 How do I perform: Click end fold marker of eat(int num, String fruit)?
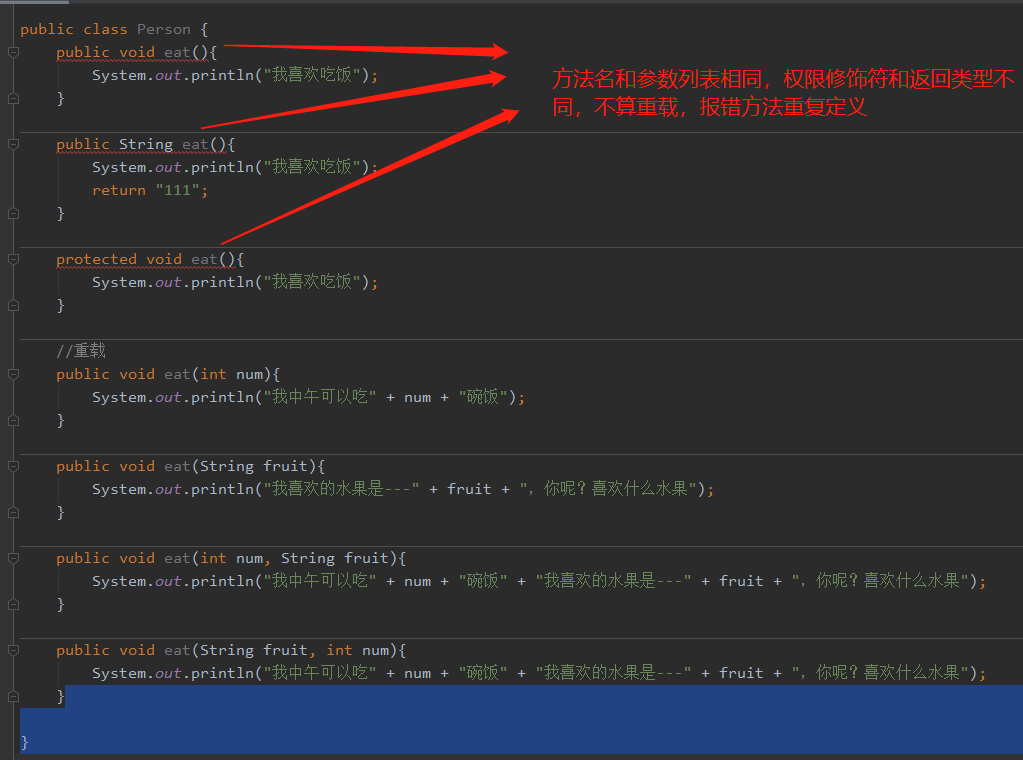click(13, 605)
